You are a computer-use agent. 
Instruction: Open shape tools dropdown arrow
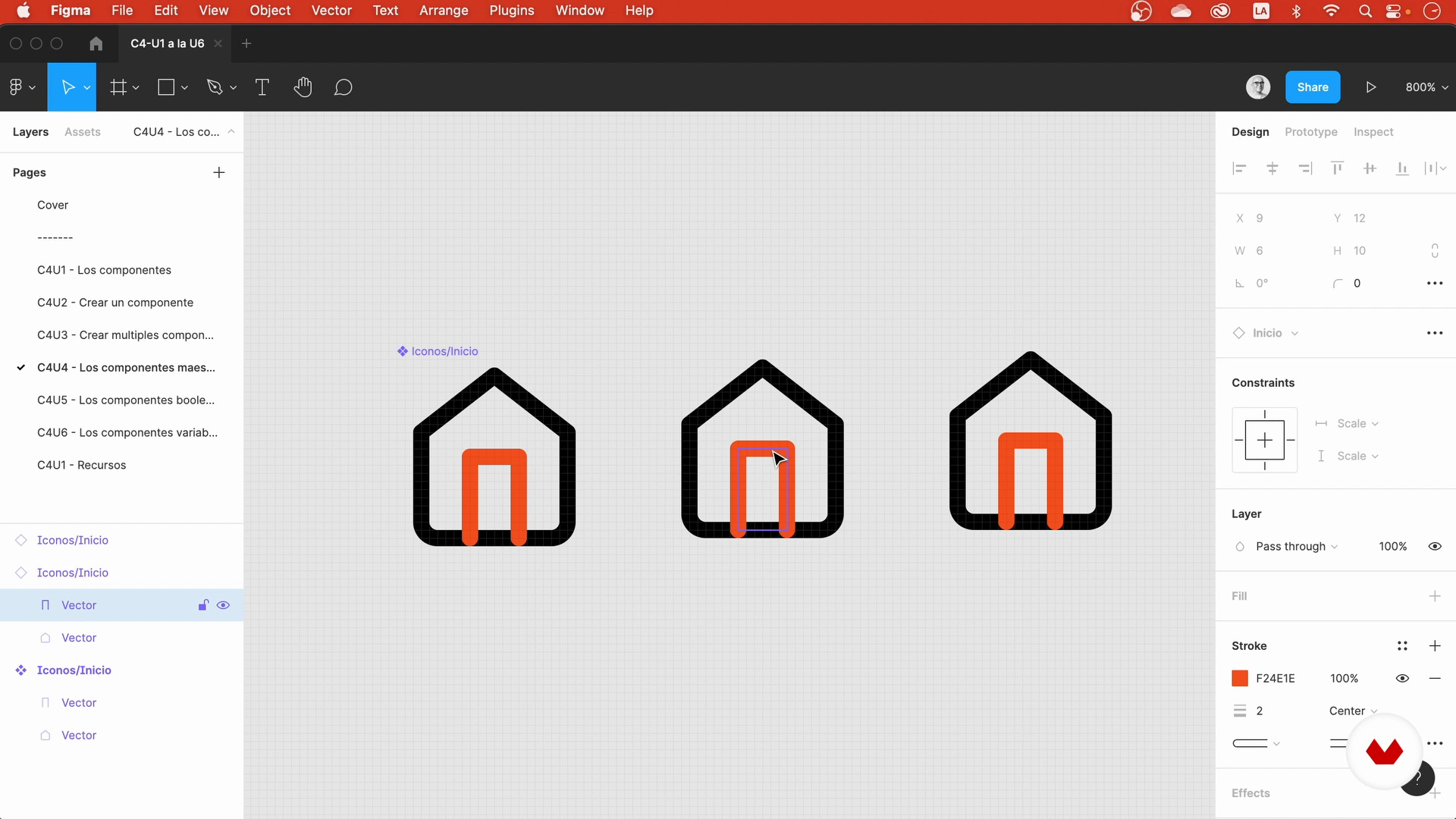184,88
